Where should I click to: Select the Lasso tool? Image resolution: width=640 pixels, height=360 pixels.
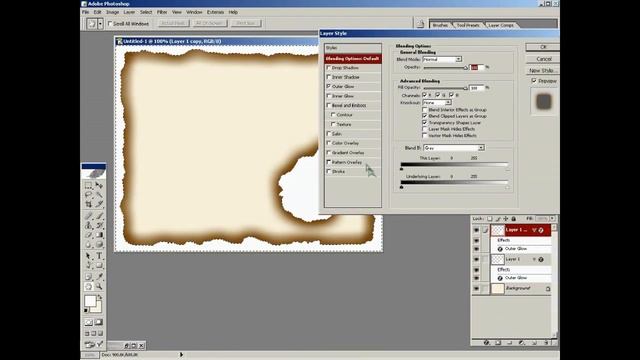coord(89,195)
